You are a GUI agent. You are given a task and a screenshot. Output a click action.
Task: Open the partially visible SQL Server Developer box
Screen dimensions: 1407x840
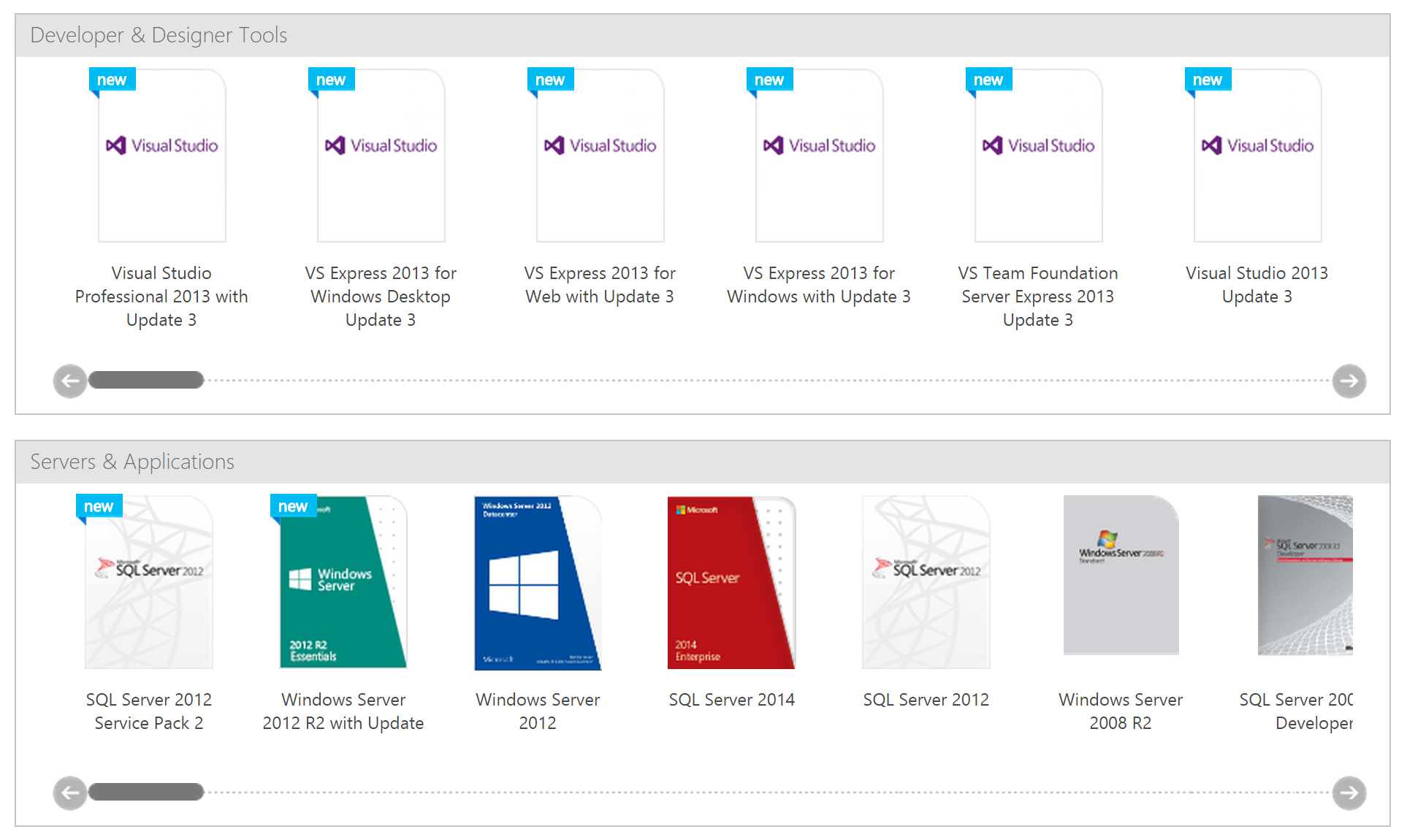coord(1305,575)
